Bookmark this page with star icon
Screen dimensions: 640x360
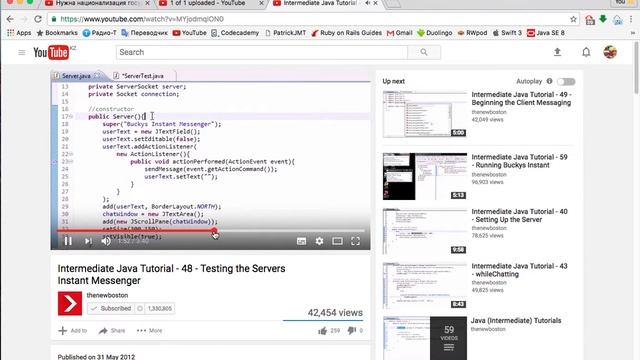pyautogui.click(x=573, y=19)
